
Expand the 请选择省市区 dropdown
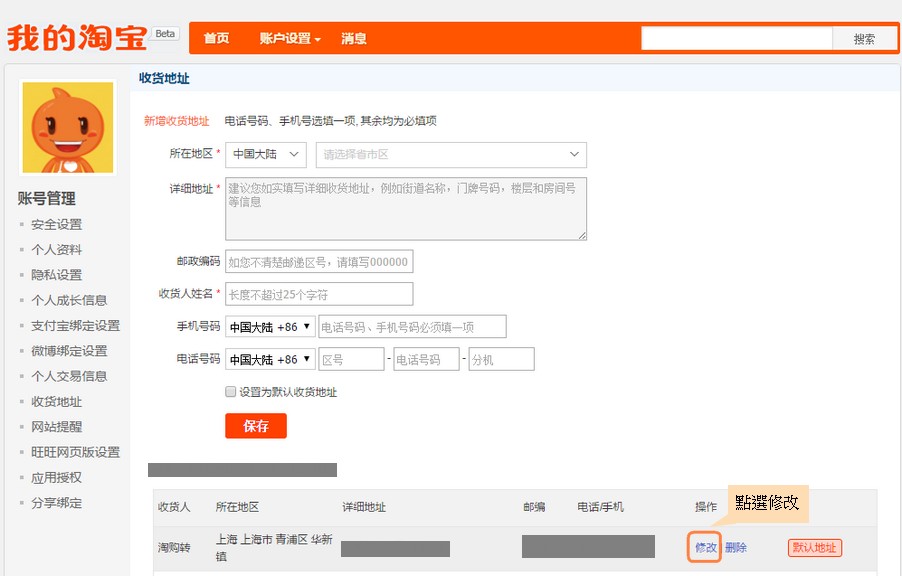pyautogui.click(x=451, y=154)
